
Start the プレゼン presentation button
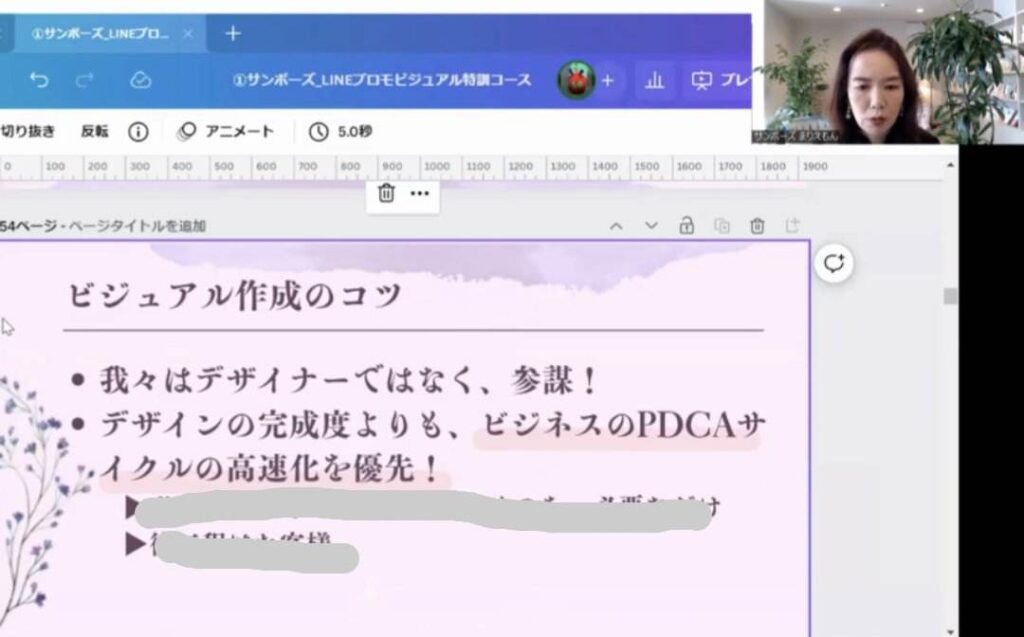[720, 80]
